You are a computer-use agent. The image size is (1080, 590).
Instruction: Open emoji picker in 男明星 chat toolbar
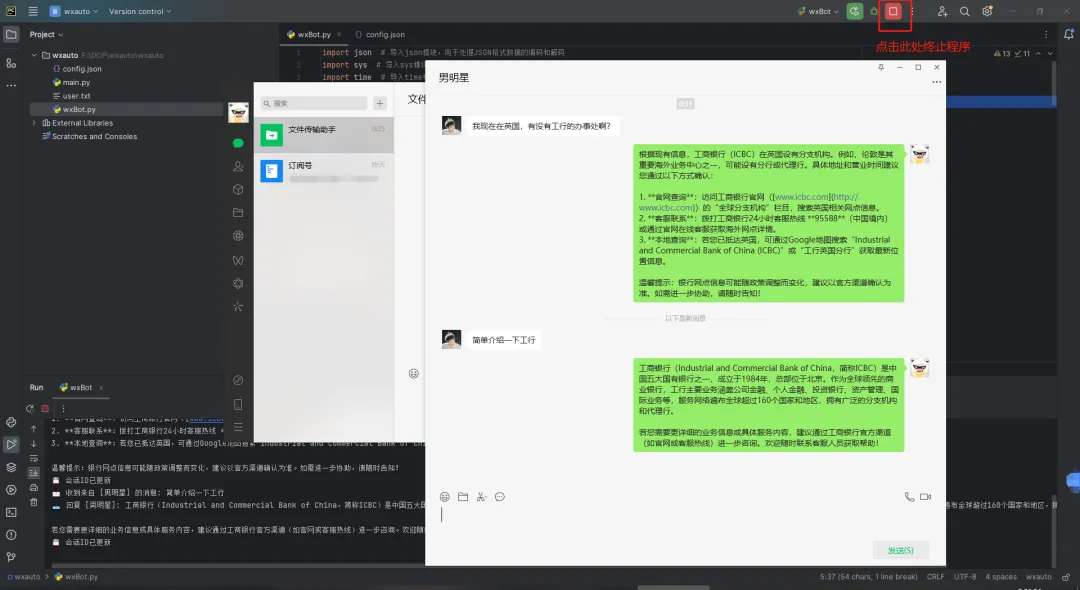445,497
